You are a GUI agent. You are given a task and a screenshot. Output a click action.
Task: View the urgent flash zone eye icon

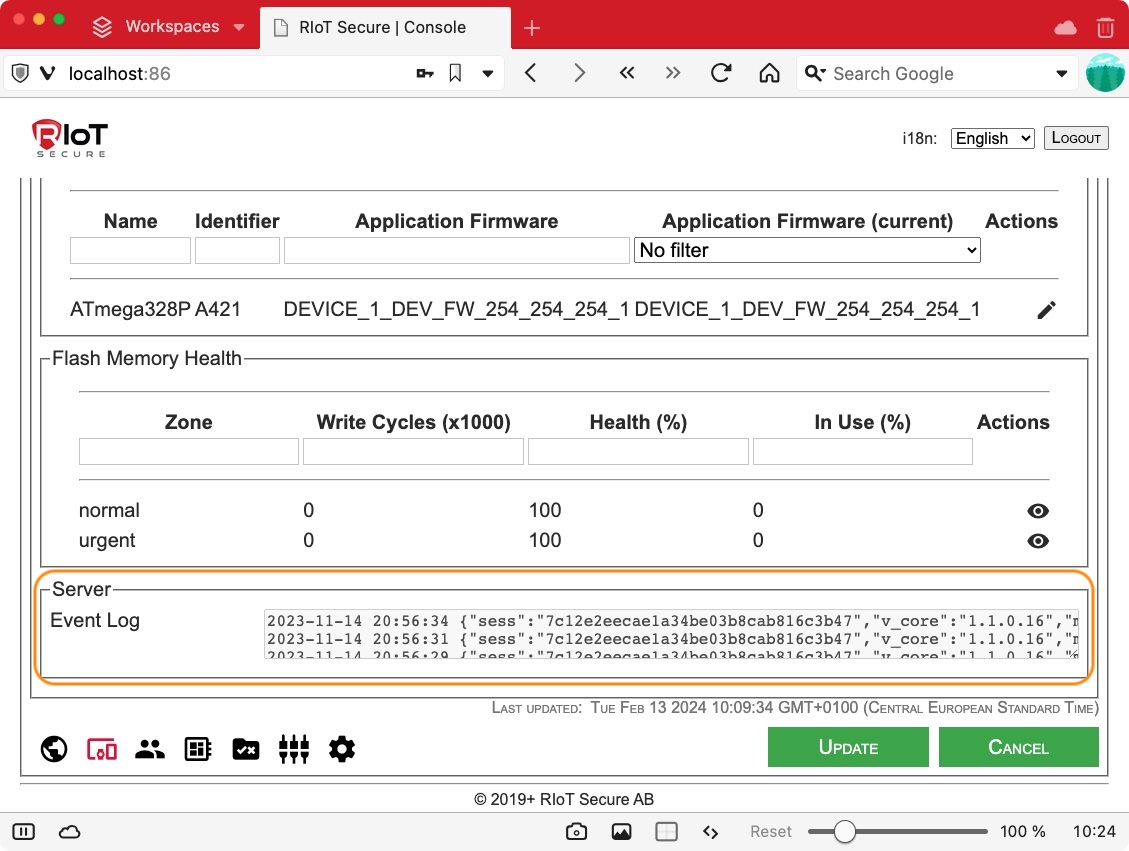tap(1038, 541)
